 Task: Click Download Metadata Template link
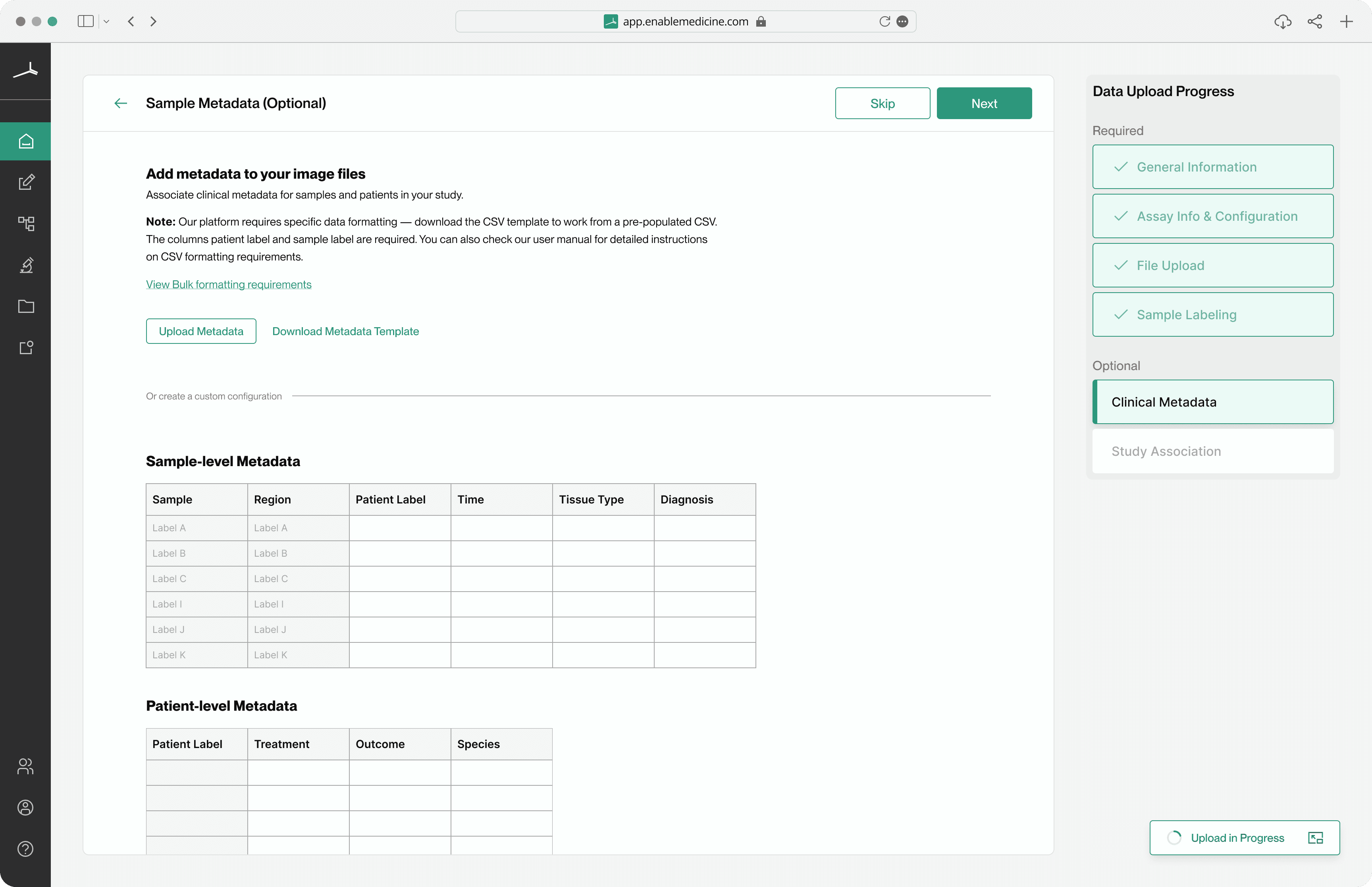345,331
